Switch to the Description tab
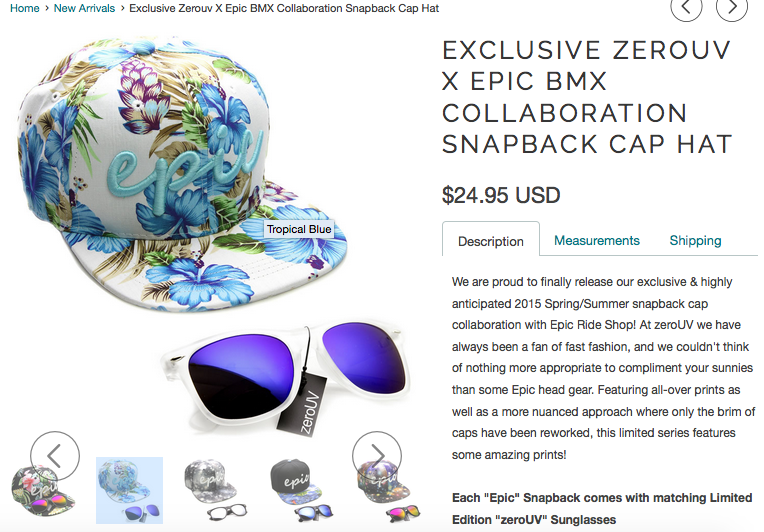Screen dimensions: 764x532 coord(491,241)
